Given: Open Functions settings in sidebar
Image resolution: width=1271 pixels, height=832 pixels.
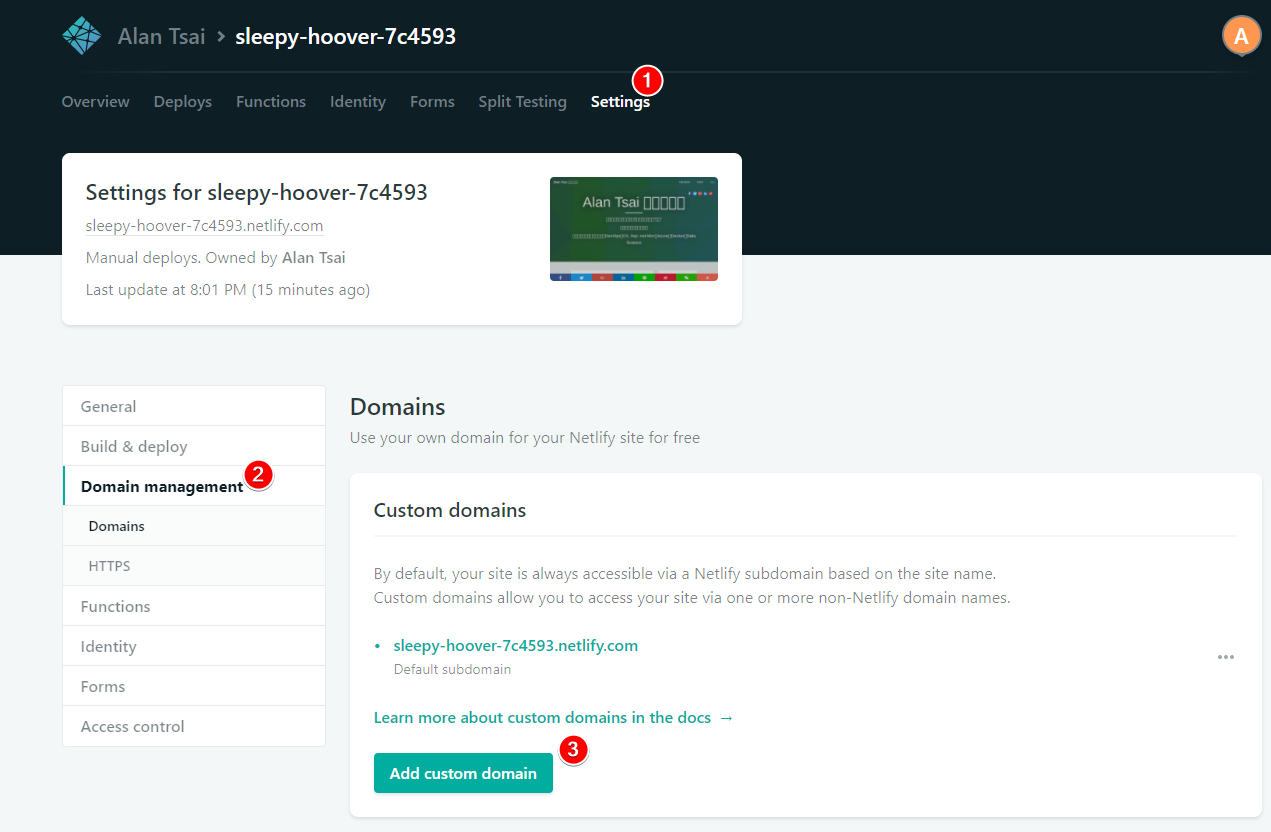Looking at the screenshot, I should point(194,606).
